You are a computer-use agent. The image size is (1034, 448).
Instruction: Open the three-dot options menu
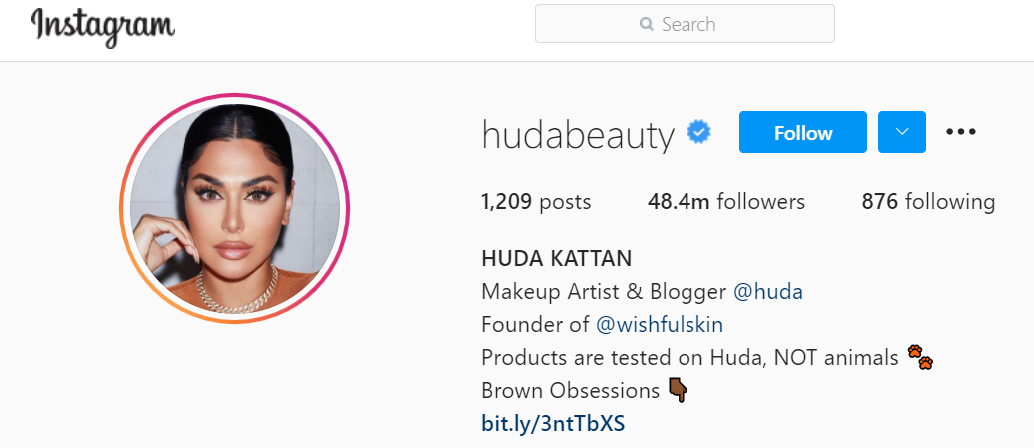coord(961,132)
